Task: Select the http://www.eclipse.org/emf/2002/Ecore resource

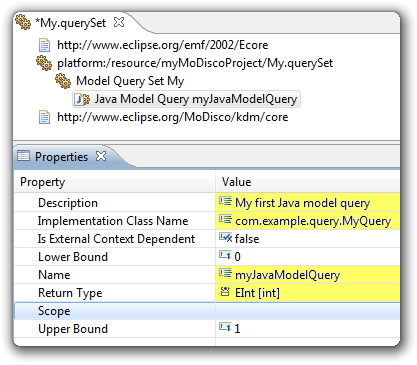Action: pyautogui.click(x=163, y=45)
